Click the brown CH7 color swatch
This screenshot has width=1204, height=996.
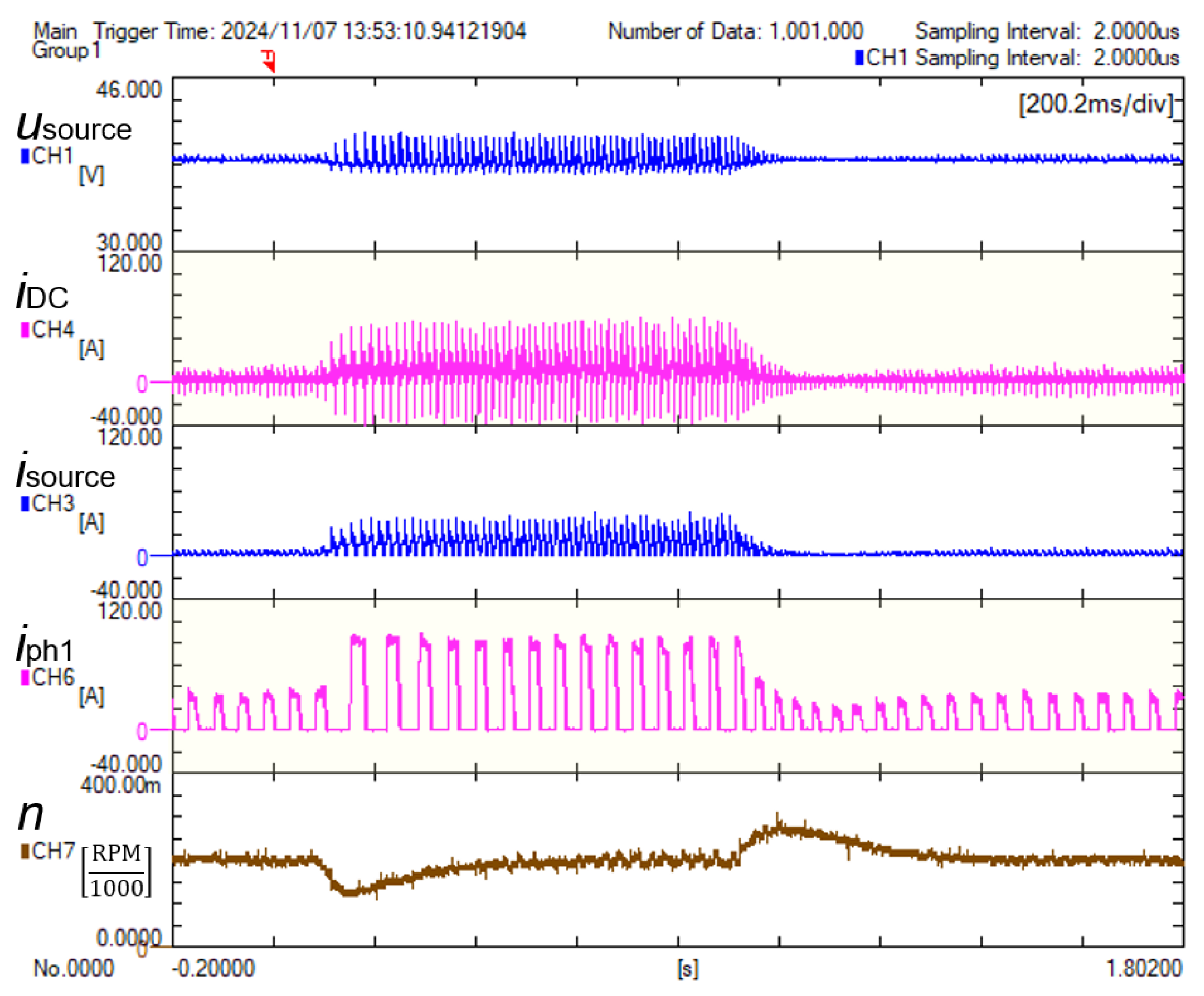pos(25,852)
